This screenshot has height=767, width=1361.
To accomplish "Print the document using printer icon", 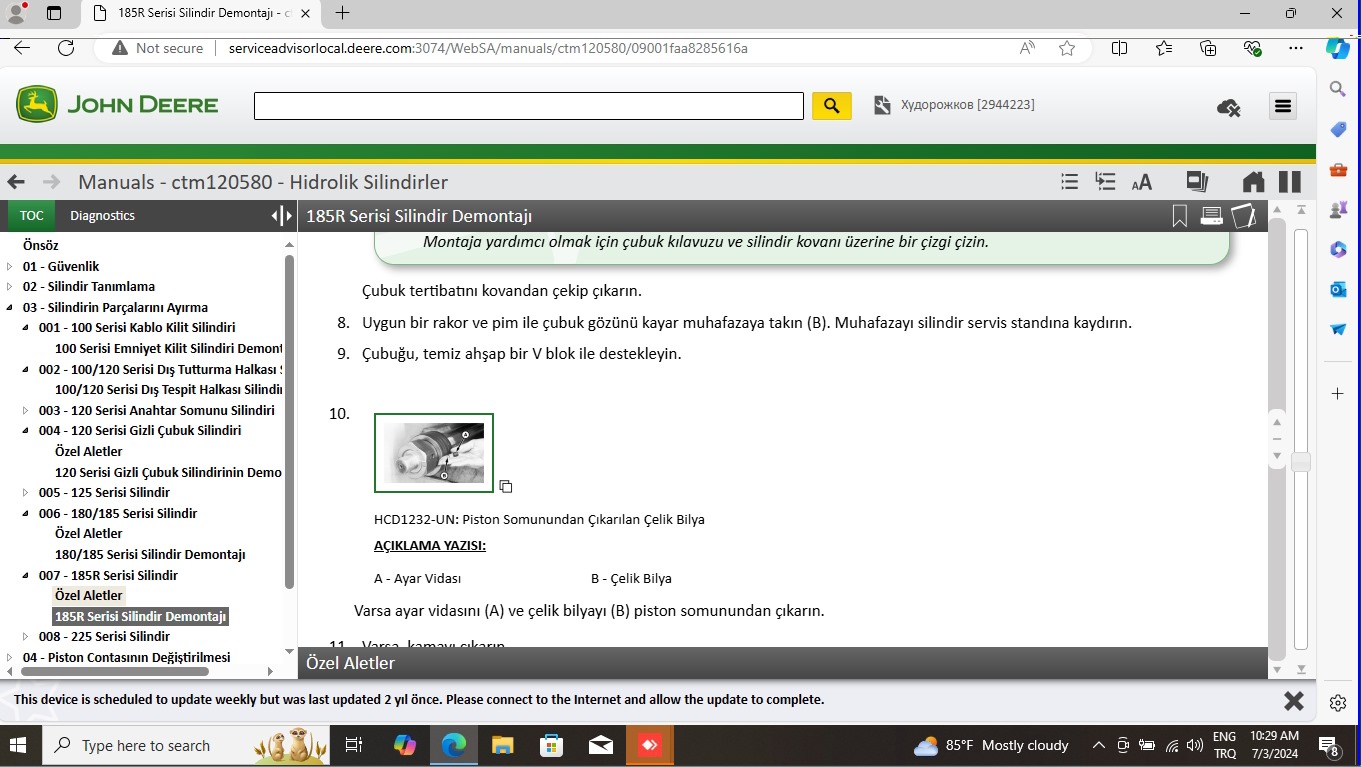I will click(1211, 216).
